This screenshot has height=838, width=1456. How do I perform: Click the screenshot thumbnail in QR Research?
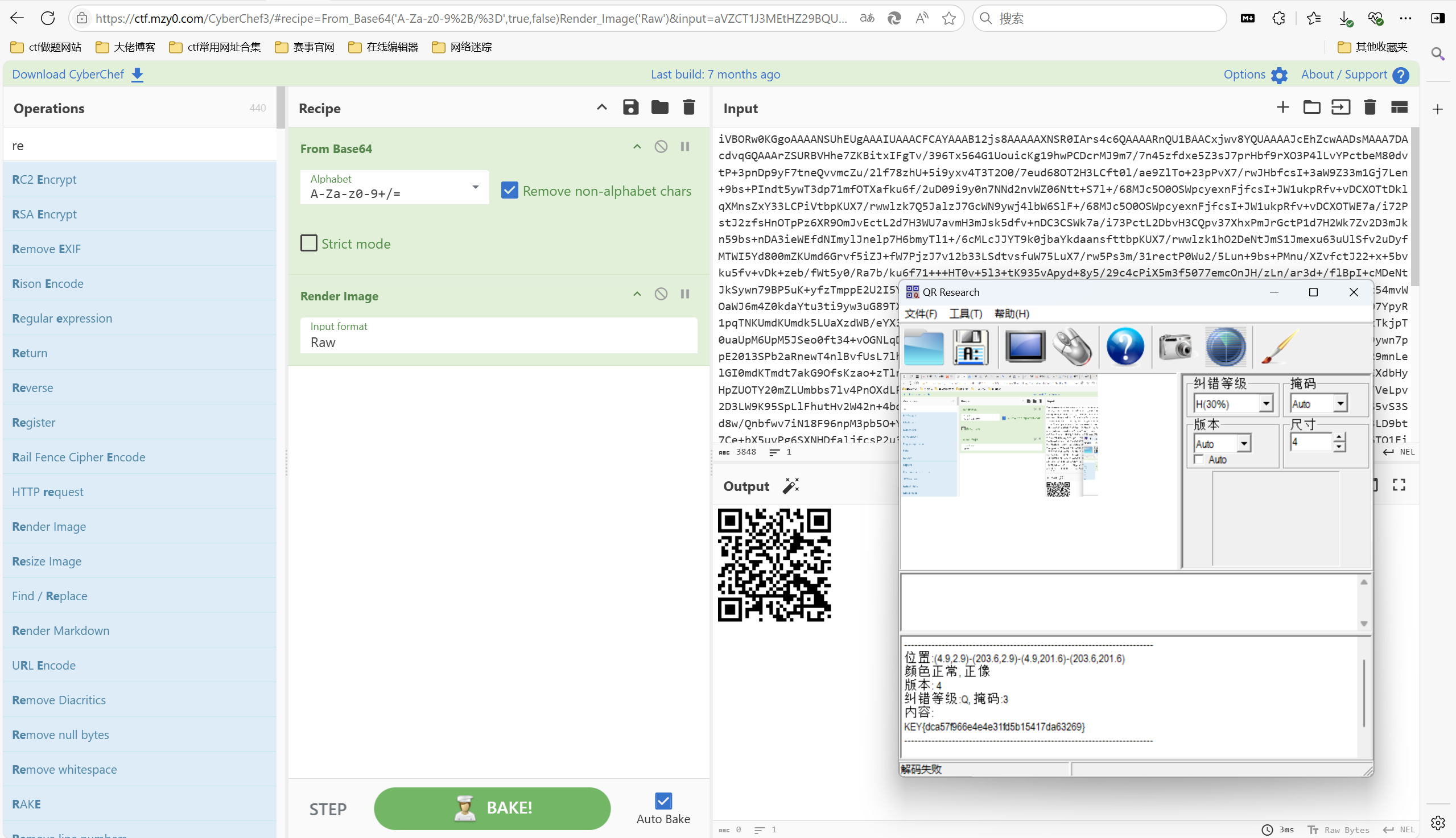(x=1000, y=436)
